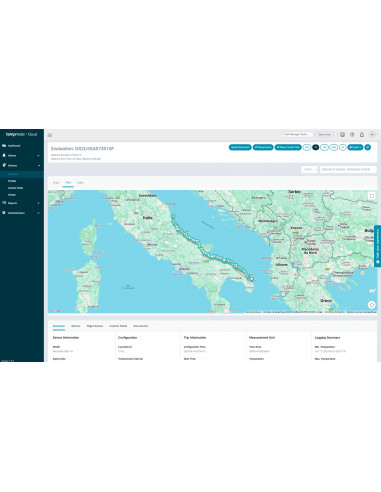Open the Overview tab below map
The width and height of the screenshot is (381, 492).
tap(59, 326)
